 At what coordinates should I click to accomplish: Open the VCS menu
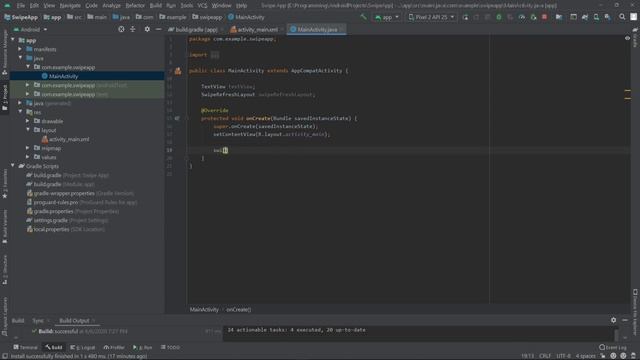click(x=202, y=6)
